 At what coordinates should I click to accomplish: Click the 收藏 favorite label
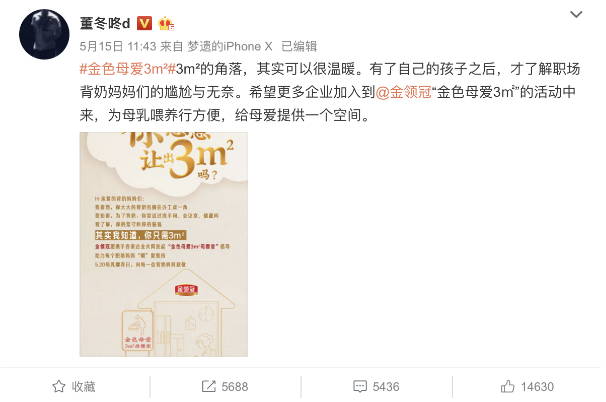pyautogui.click(x=83, y=387)
